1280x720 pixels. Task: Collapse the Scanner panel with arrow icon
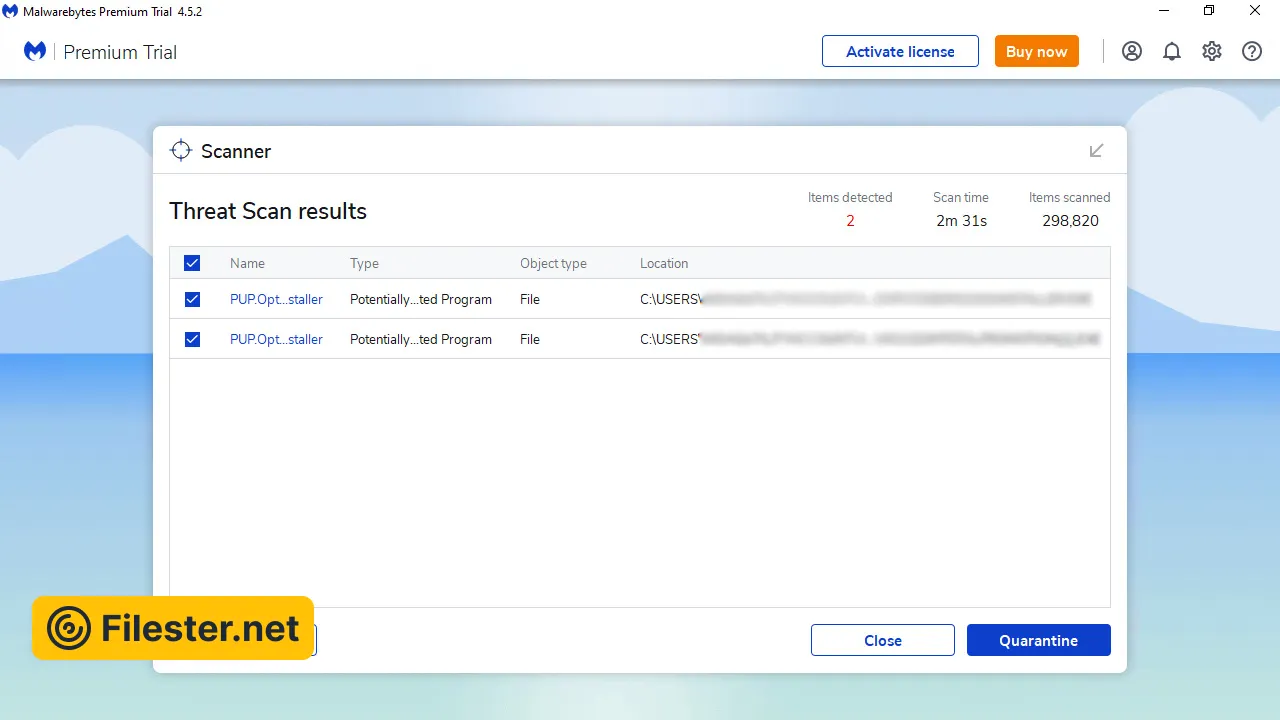(x=1096, y=151)
